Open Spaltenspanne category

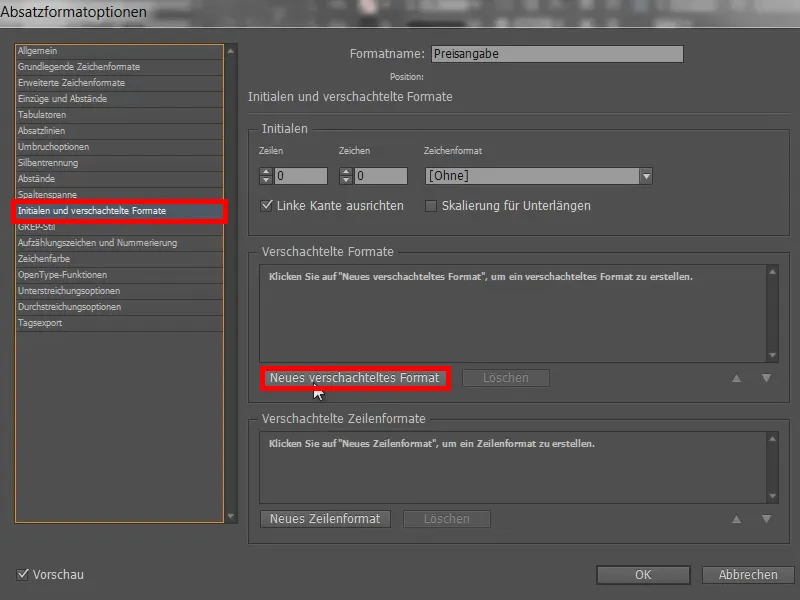(119, 194)
